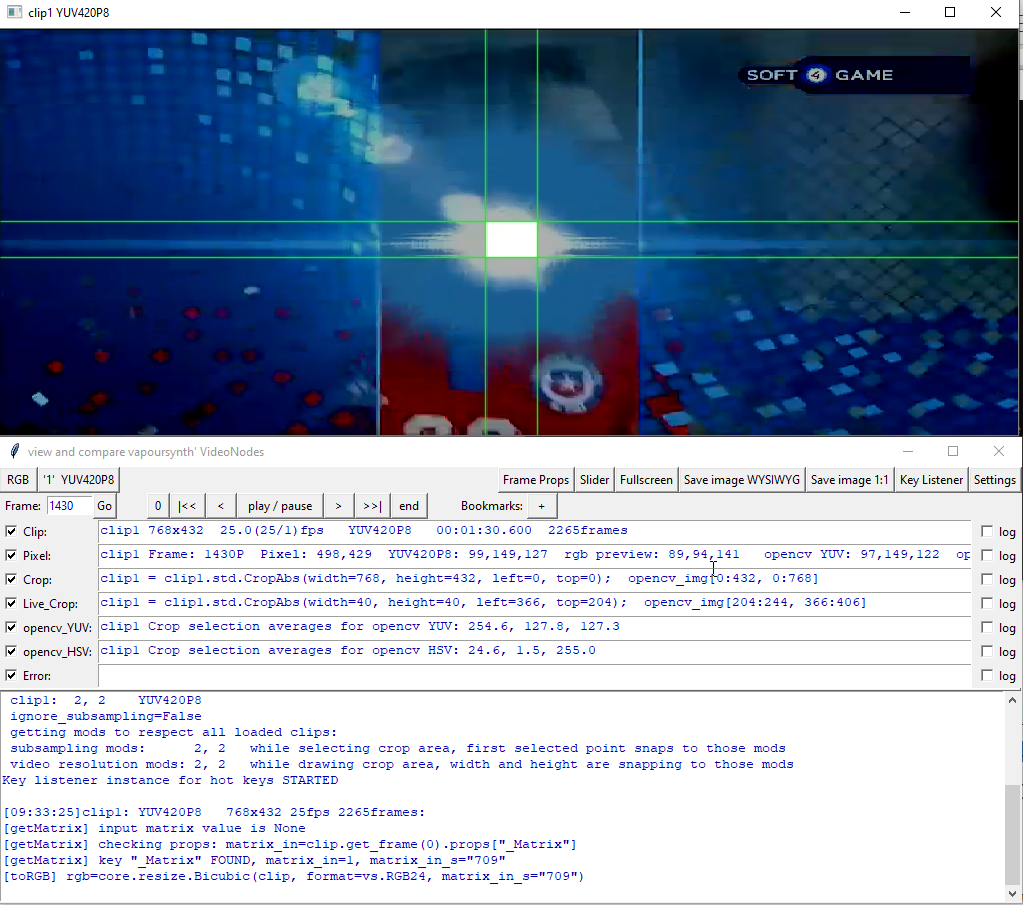
Task: Click the |<< skip backward button
Action: click(x=187, y=506)
